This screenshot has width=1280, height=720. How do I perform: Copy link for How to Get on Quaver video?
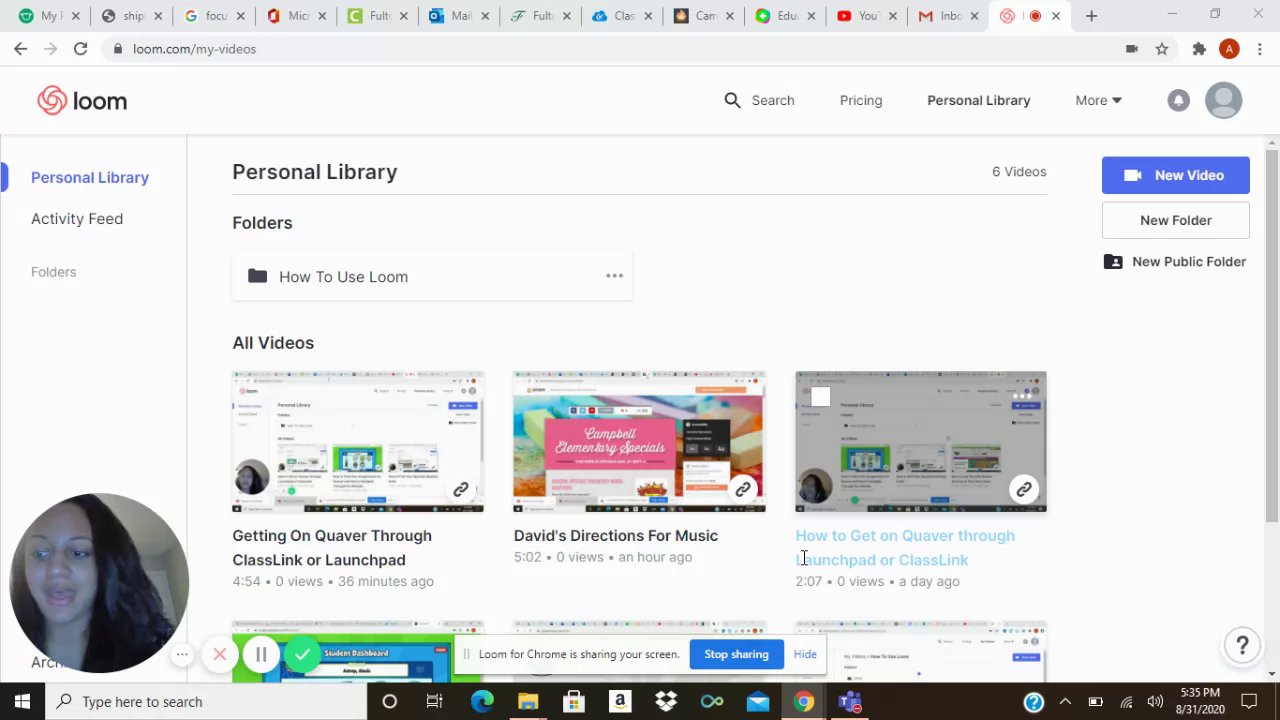pos(1024,489)
